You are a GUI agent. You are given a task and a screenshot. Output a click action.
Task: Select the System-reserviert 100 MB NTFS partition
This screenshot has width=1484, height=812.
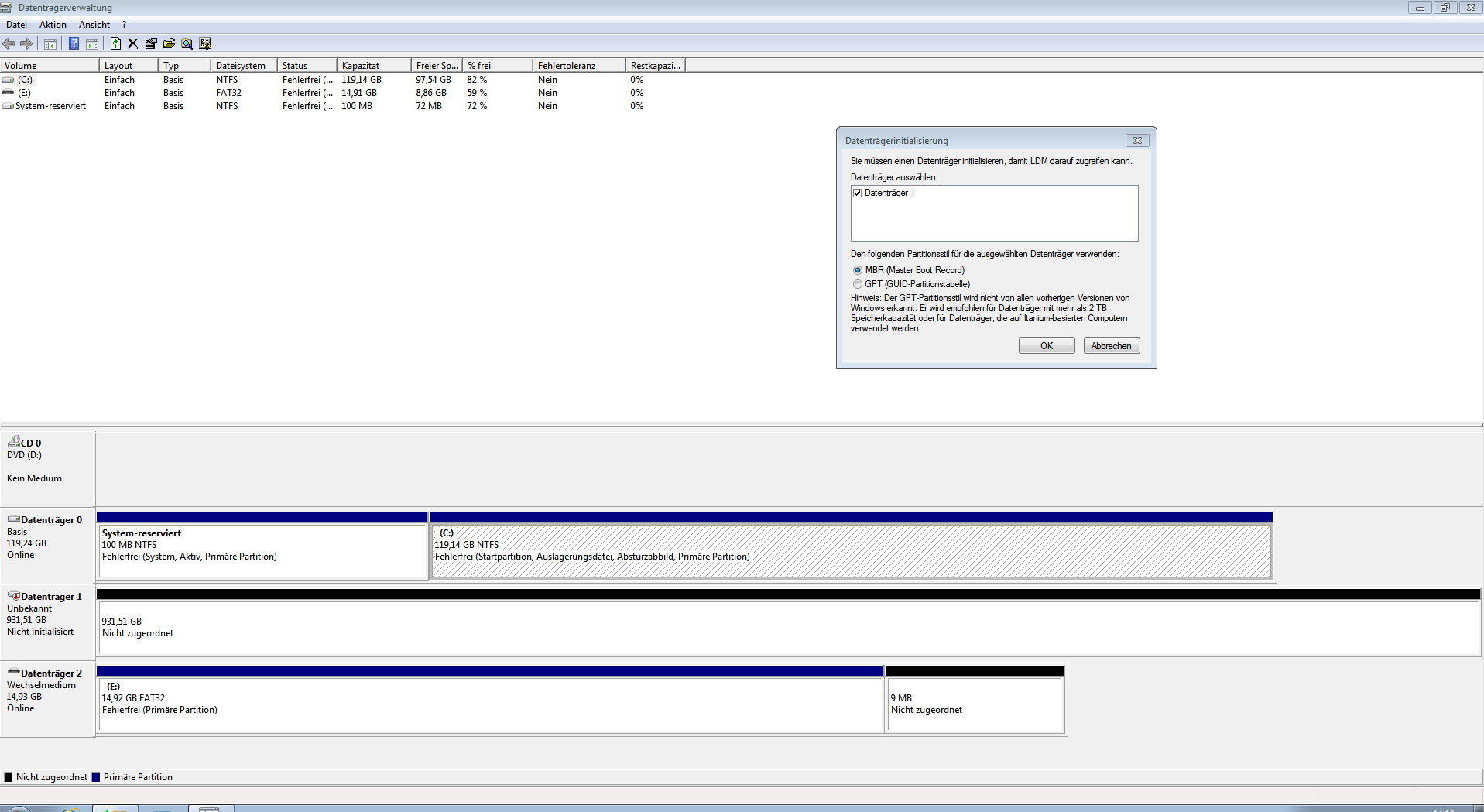(262, 546)
